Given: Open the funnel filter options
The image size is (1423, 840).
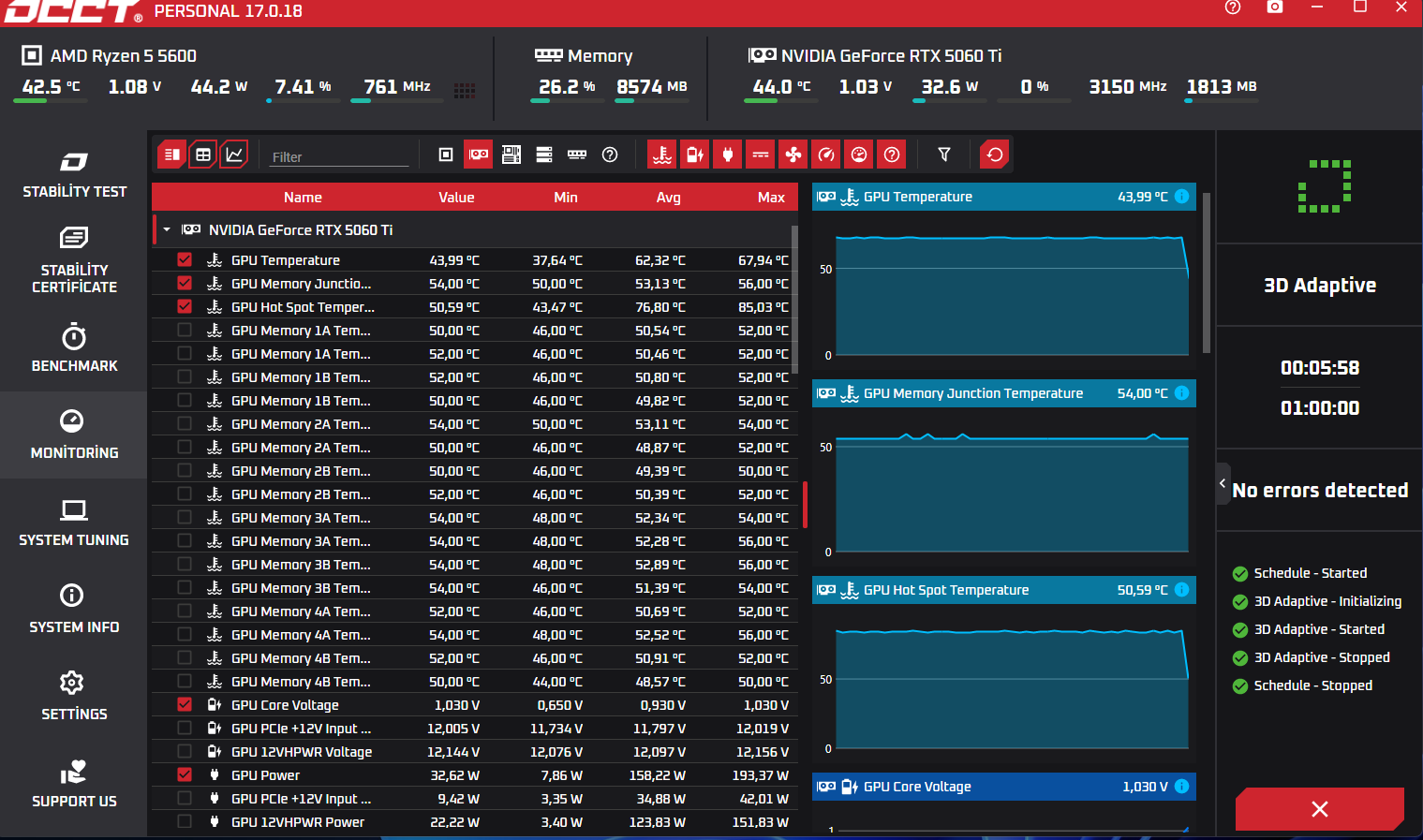Looking at the screenshot, I should coord(944,155).
